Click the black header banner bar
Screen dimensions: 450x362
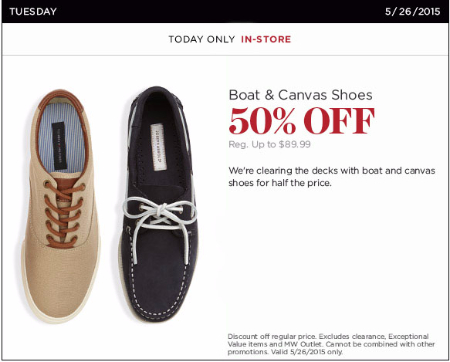click(225, 12)
